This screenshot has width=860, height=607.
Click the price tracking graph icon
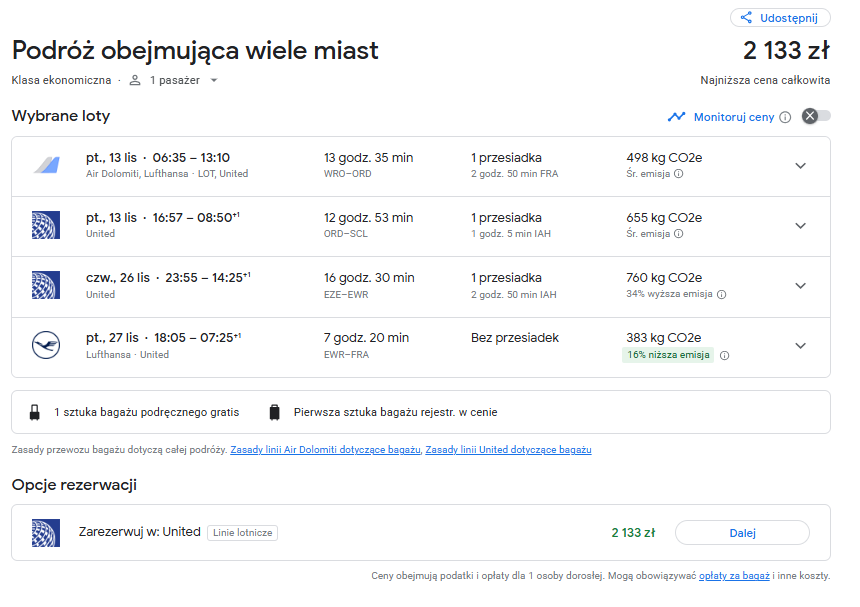[676, 117]
